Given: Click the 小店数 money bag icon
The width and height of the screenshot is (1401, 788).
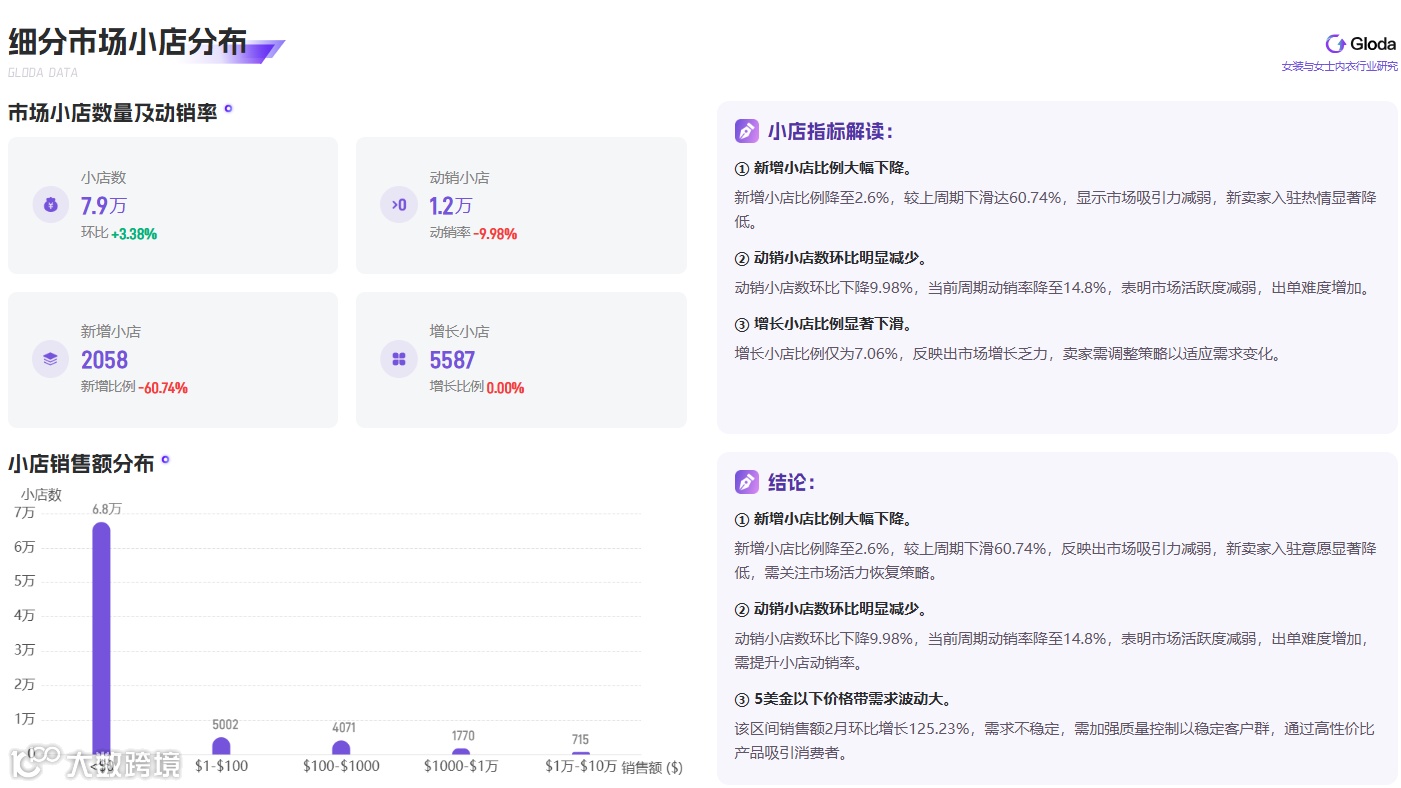Looking at the screenshot, I should click(x=51, y=205).
